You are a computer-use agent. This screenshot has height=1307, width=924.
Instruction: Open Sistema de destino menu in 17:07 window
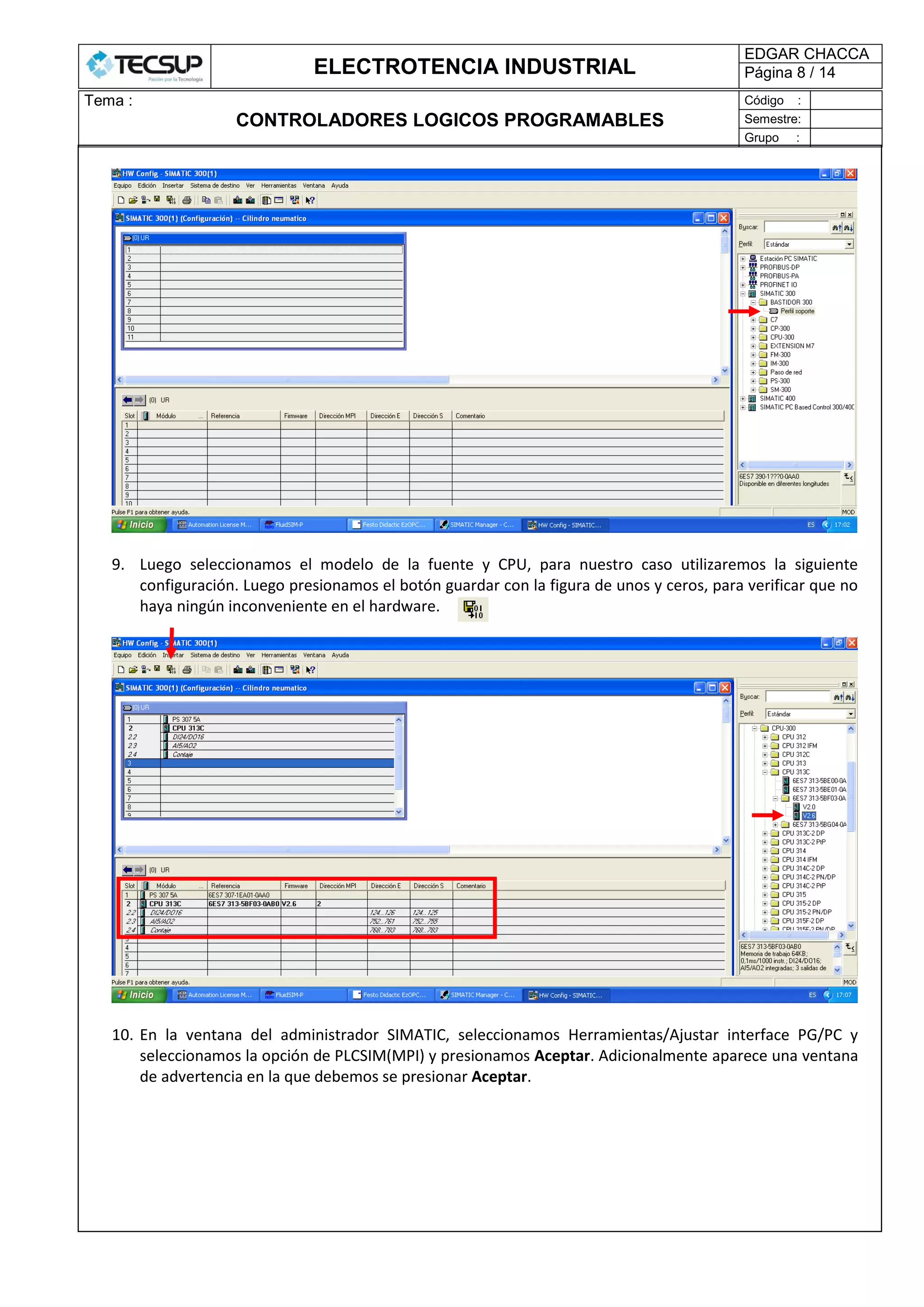(x=215, y=655)
